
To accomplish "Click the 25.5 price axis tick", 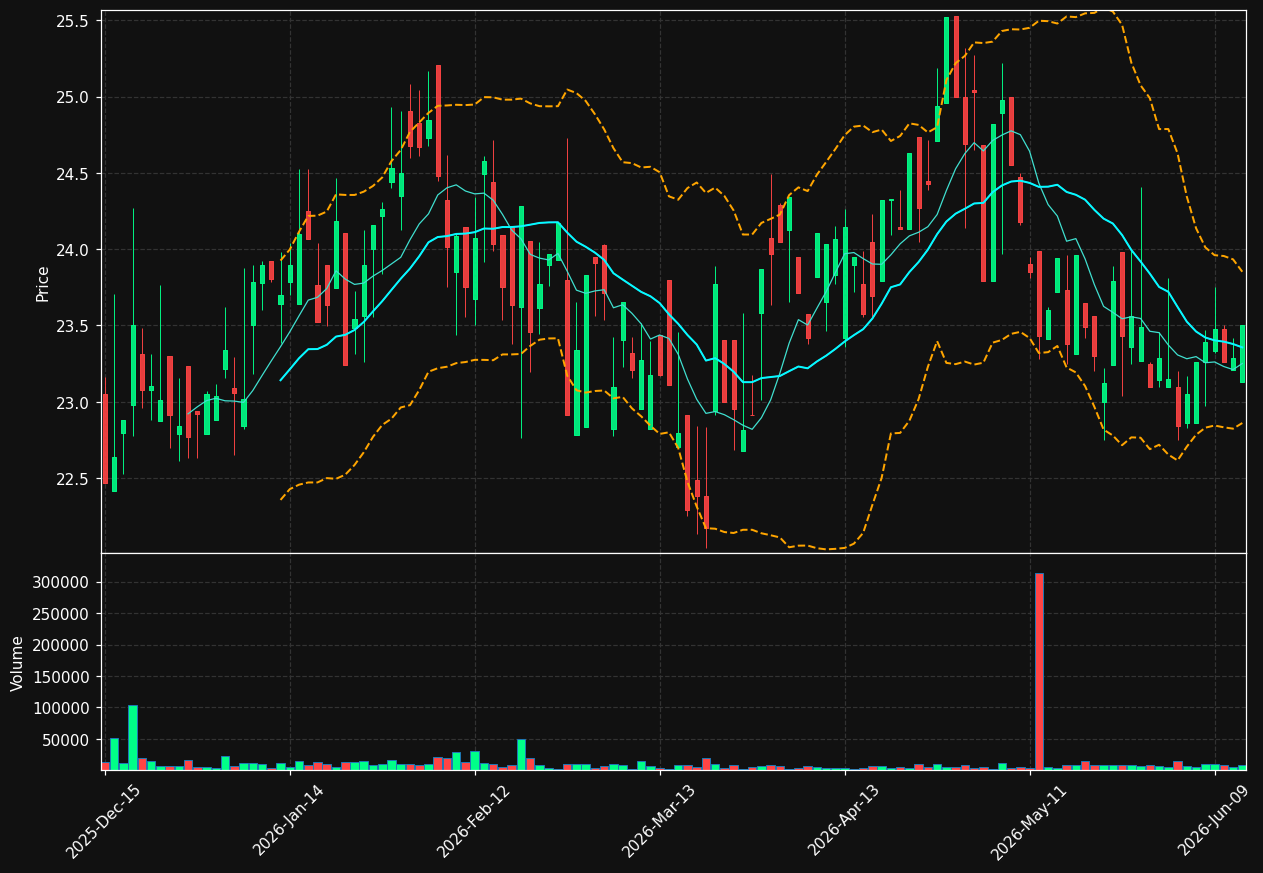I will click(x=73, y=21).
